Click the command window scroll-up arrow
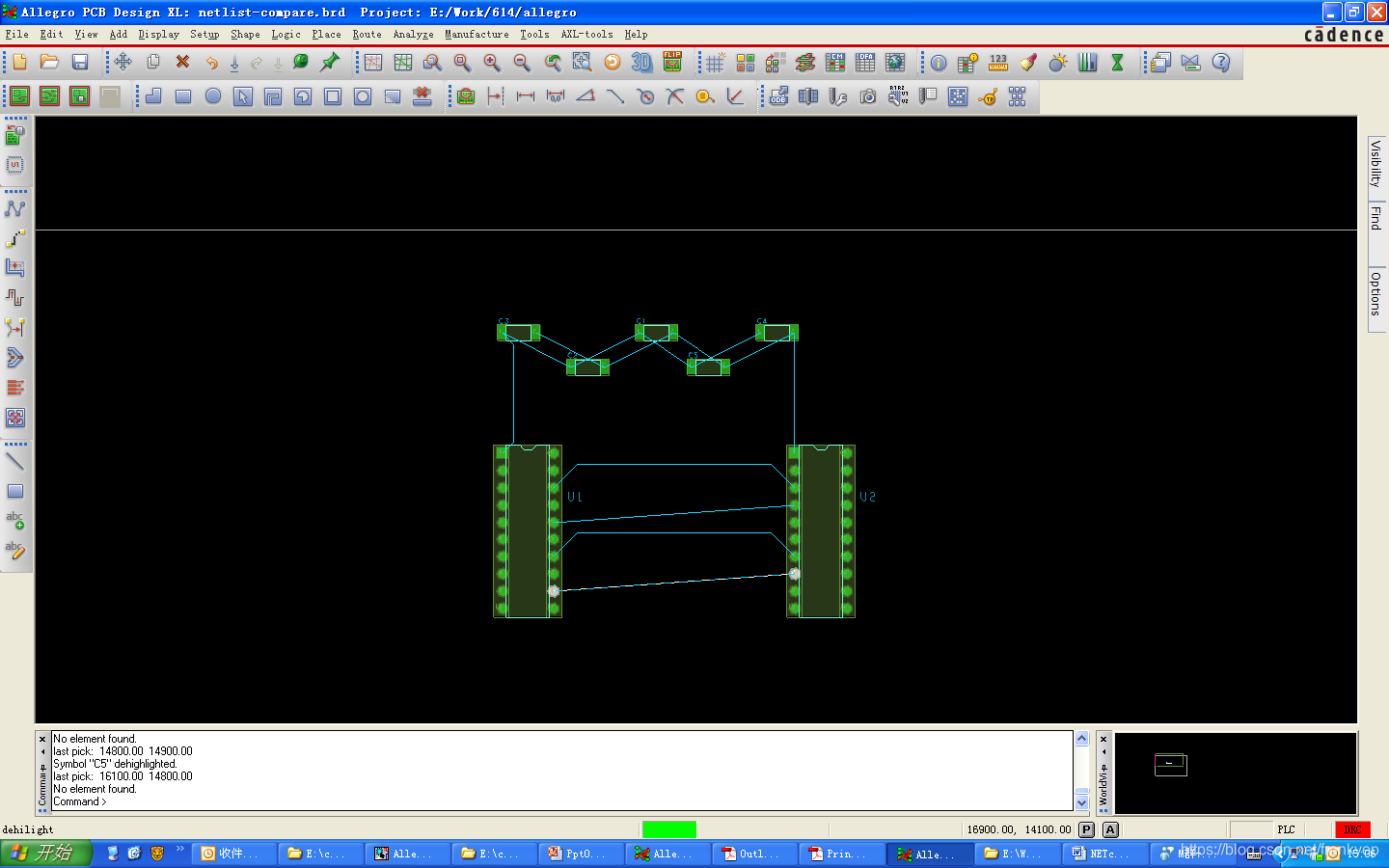The image size is (1389, 868). (x=1081, y=739)
